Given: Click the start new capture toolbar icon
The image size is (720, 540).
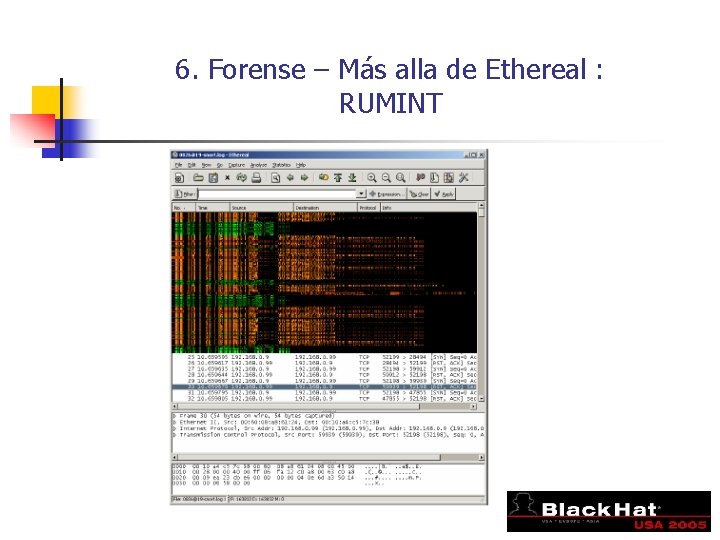Looking at the screenshot, I should [180, 178].
